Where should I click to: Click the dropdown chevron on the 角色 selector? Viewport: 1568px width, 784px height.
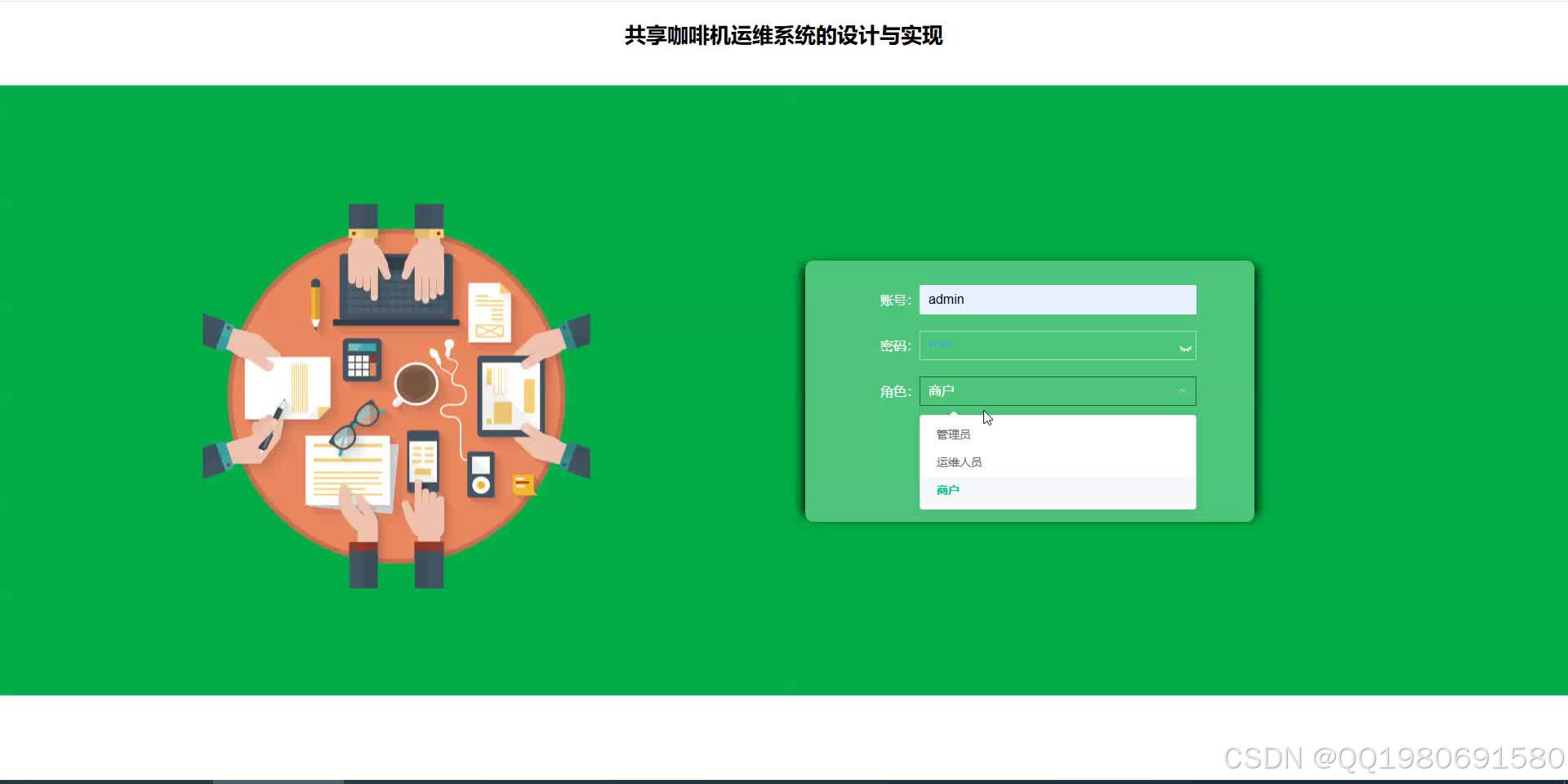click(x=1182, y=391)
